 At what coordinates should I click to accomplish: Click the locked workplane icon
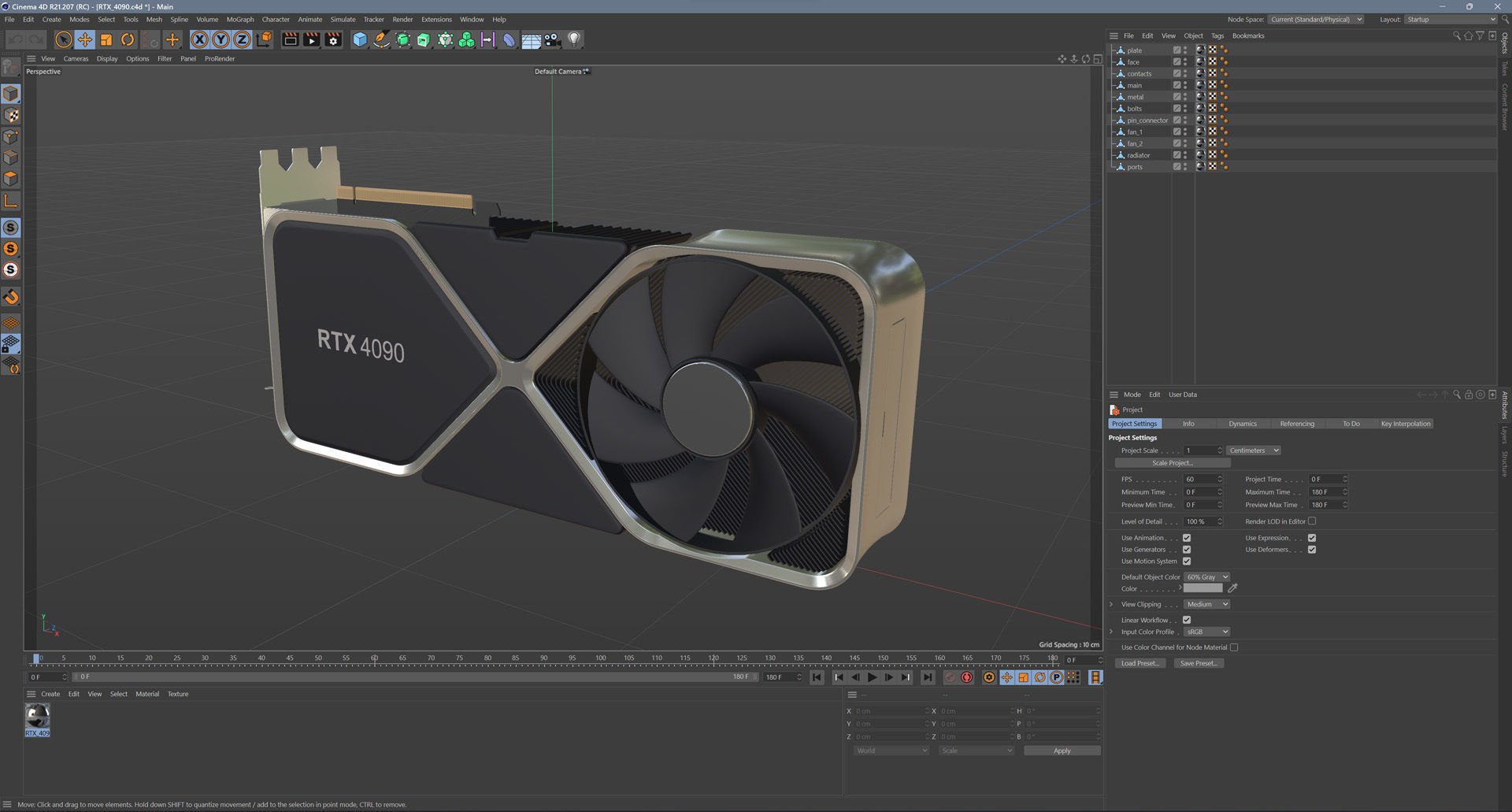11,344
